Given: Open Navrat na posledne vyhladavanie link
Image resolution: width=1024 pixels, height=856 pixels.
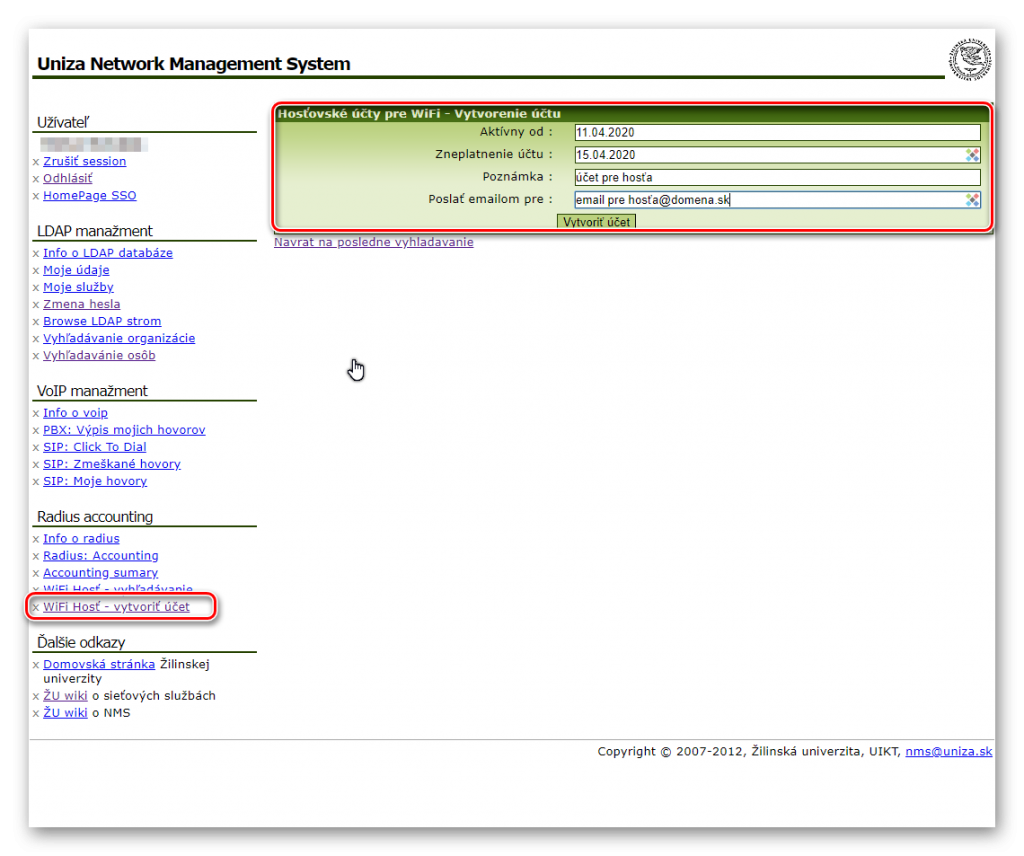Looking at the screenshot, I should click(x=374, y=242).
